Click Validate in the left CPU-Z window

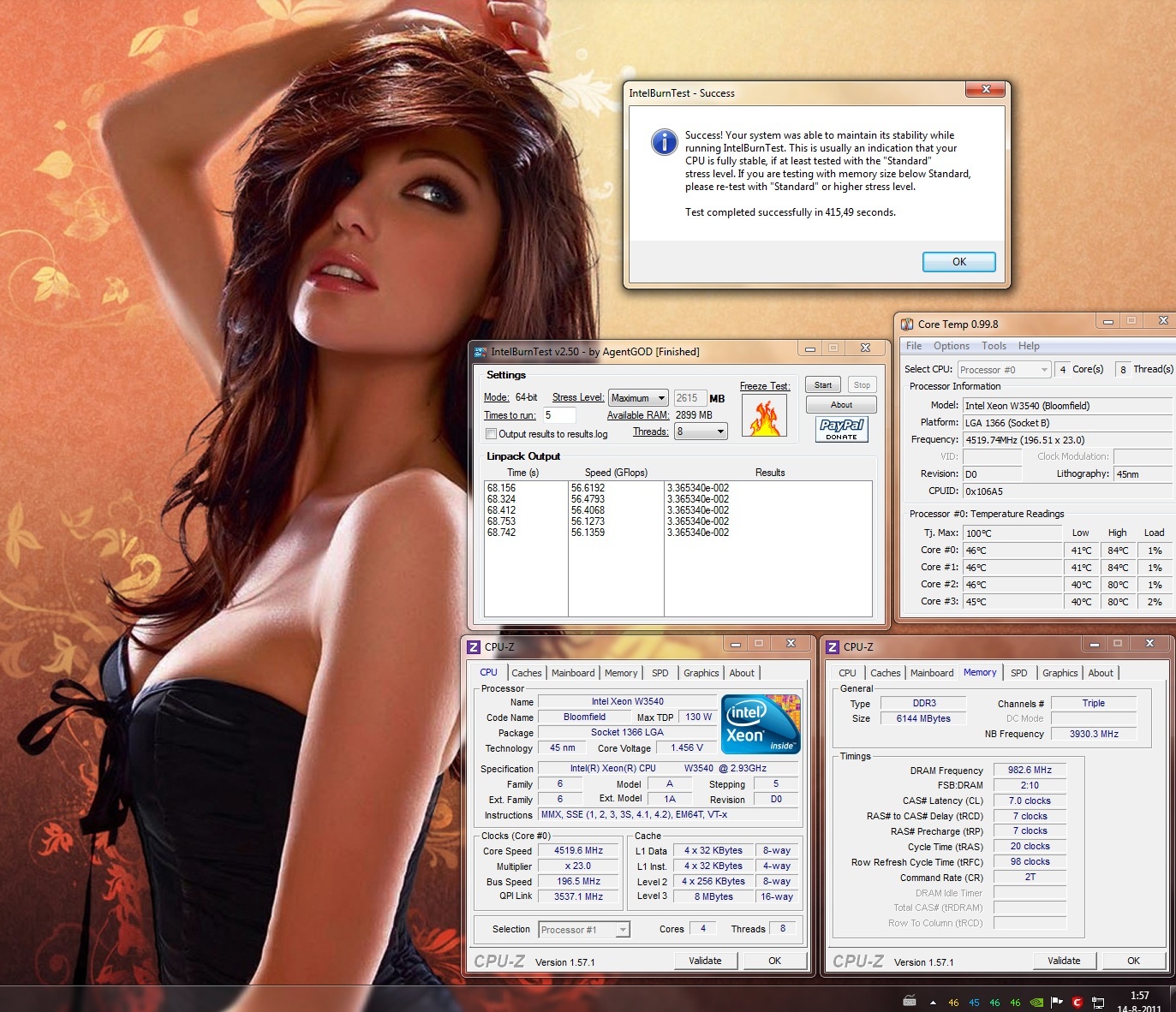[x=705, y=961]
